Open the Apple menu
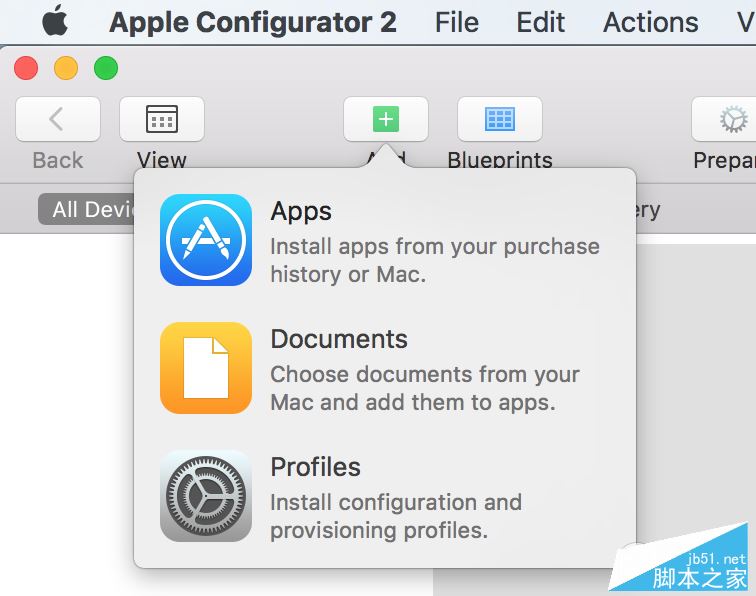 click(55, 21)
